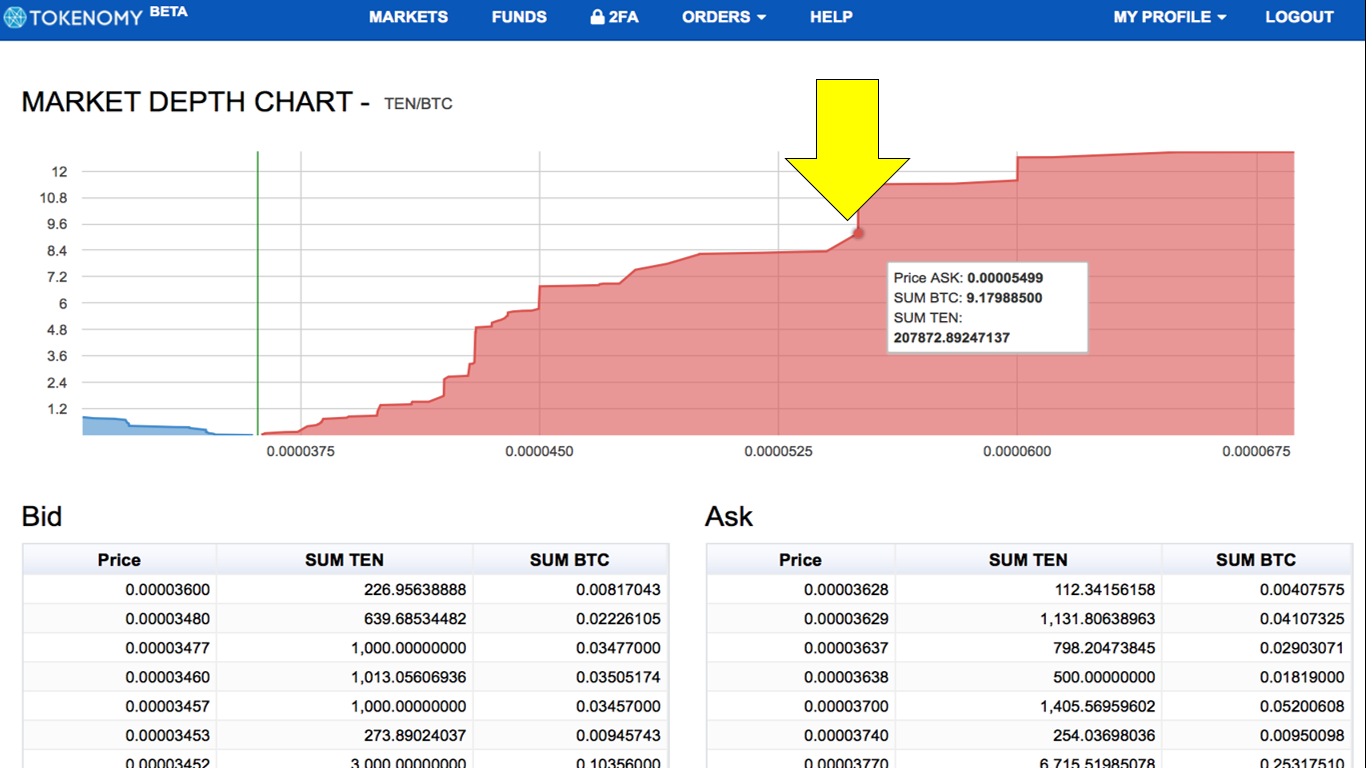This screenshot has height=768, width=1366.
Task: Click the Tokenomy logo icon
Action: (15, 17)
